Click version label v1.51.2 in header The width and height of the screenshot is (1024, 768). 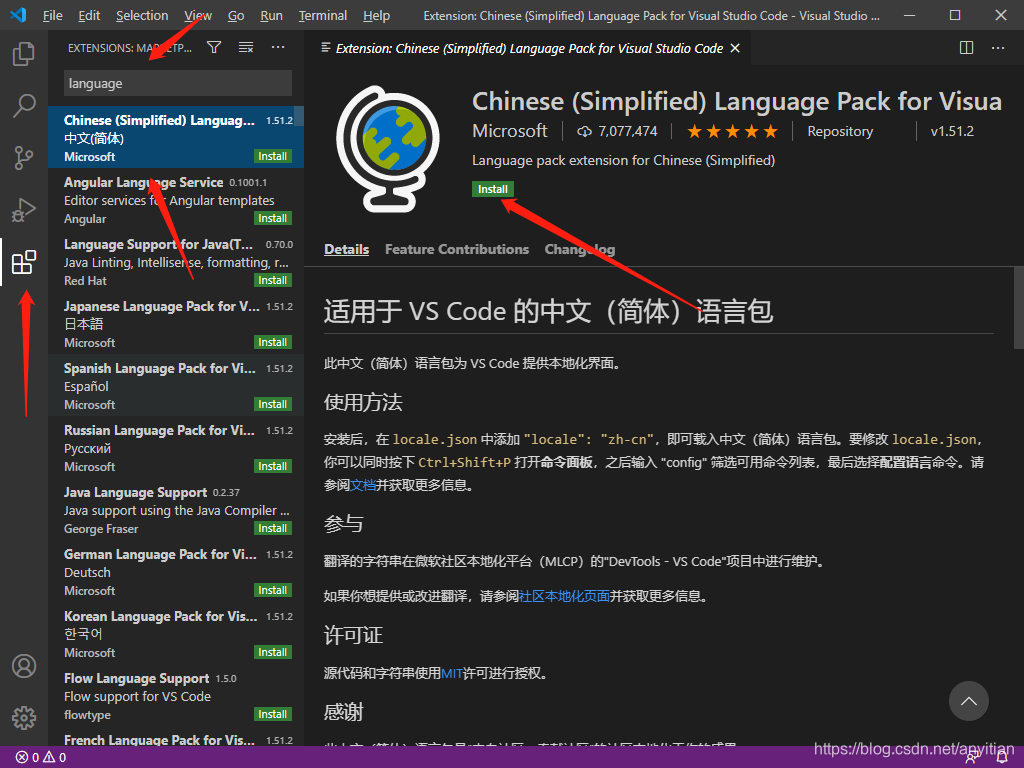tap(952, 131)
